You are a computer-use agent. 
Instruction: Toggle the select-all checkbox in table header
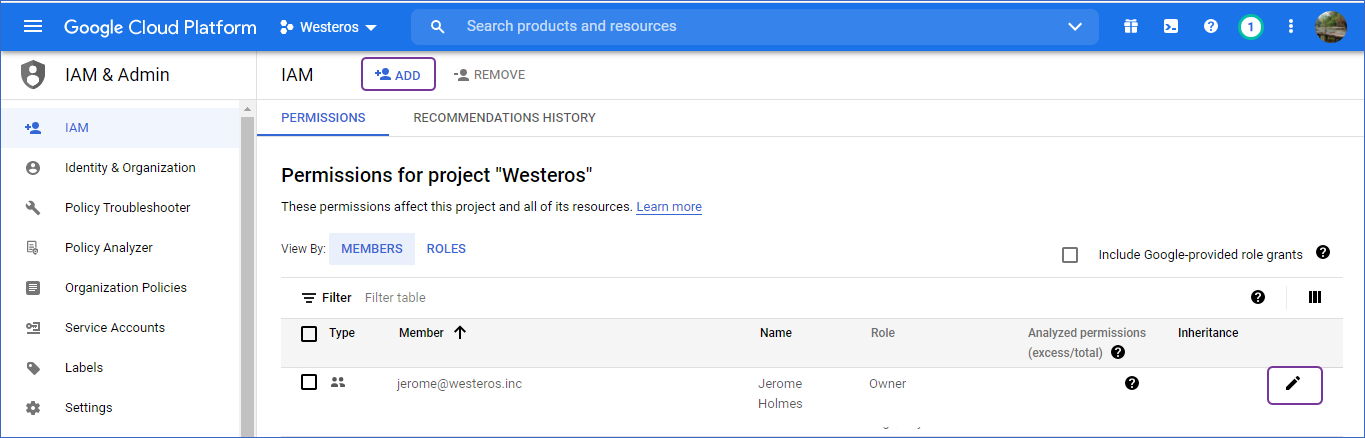point(309,334)
